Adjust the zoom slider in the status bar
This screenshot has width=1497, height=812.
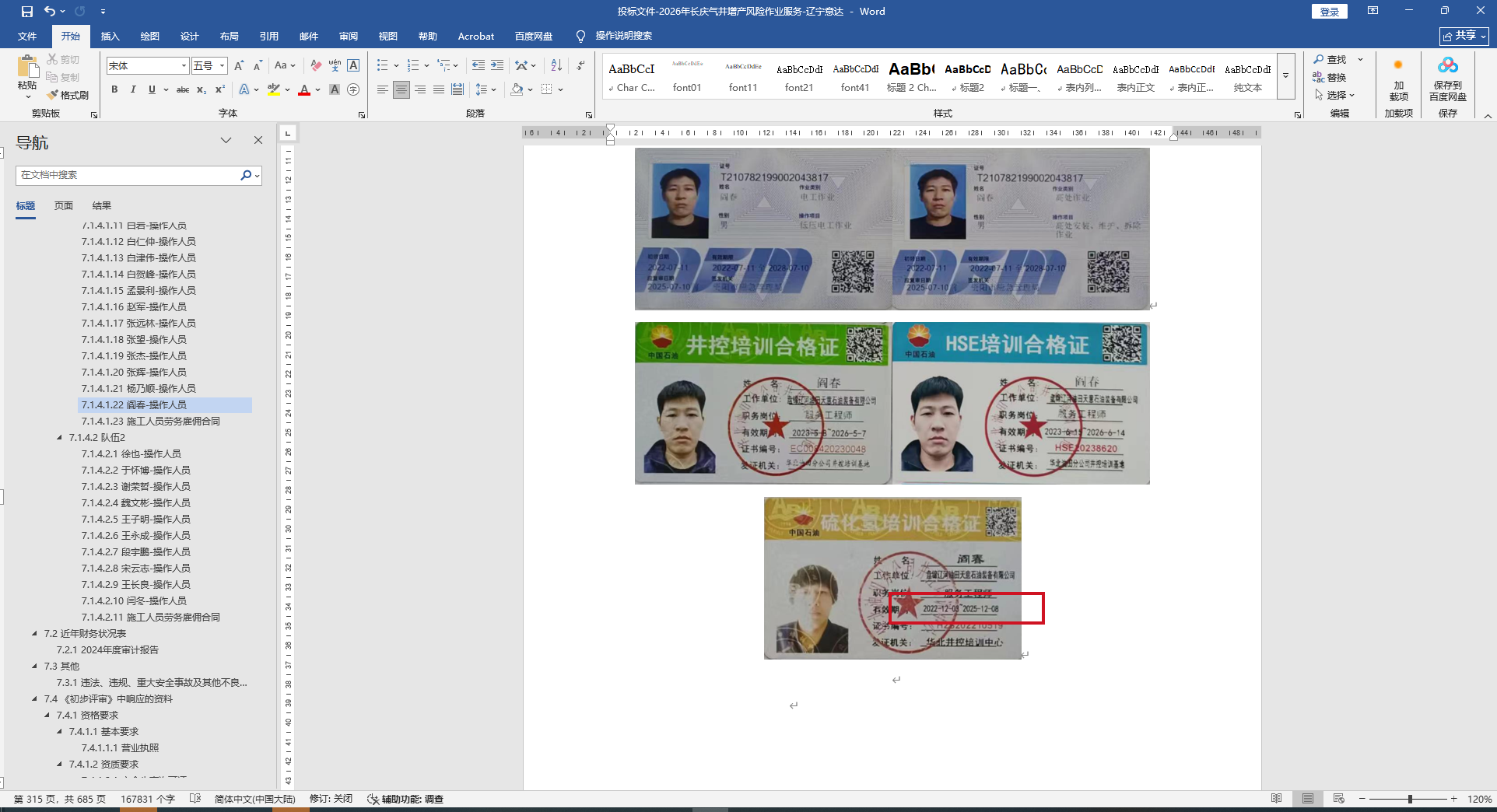coord(1410,799)
